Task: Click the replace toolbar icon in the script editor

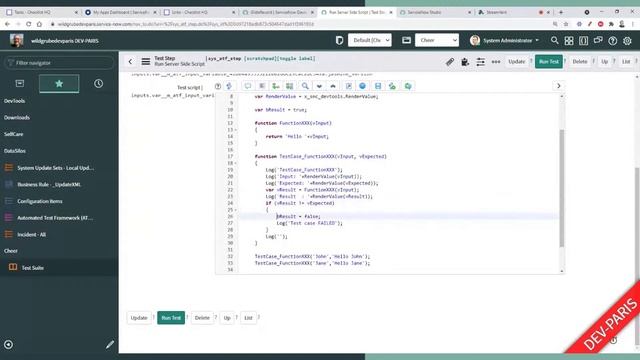Action: point(276,86)
